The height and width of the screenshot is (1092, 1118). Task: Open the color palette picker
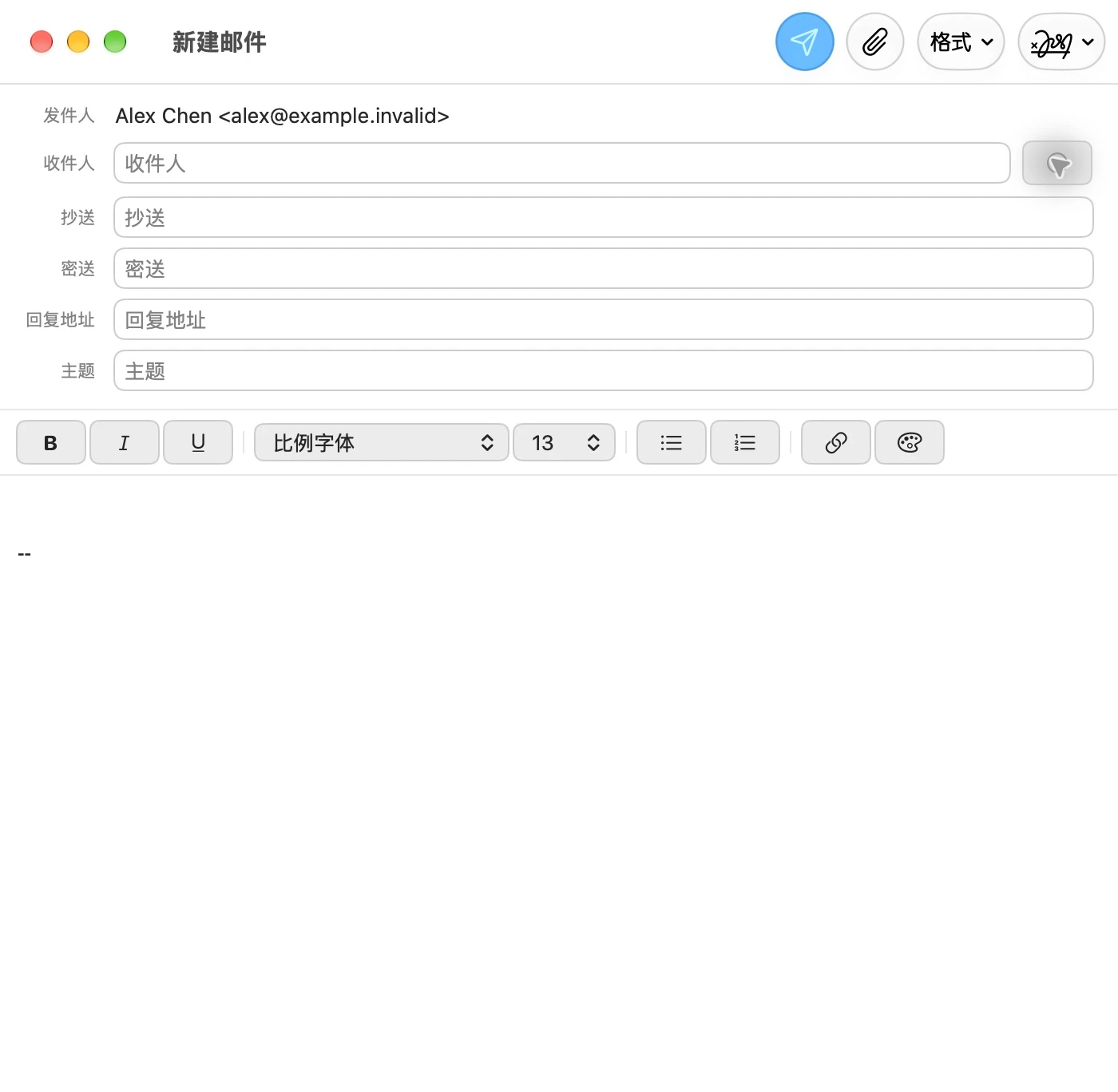[910, 442]
